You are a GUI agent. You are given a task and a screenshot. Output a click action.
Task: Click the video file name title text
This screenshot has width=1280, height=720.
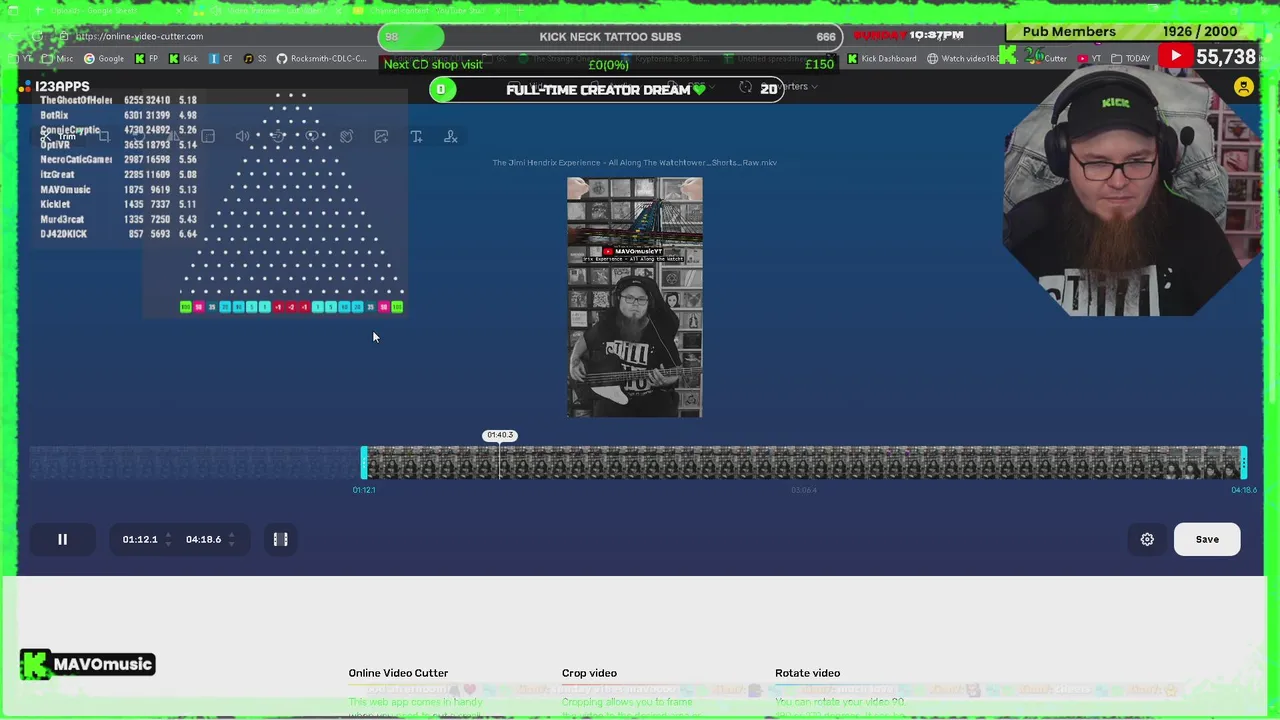tap(634, 162)
